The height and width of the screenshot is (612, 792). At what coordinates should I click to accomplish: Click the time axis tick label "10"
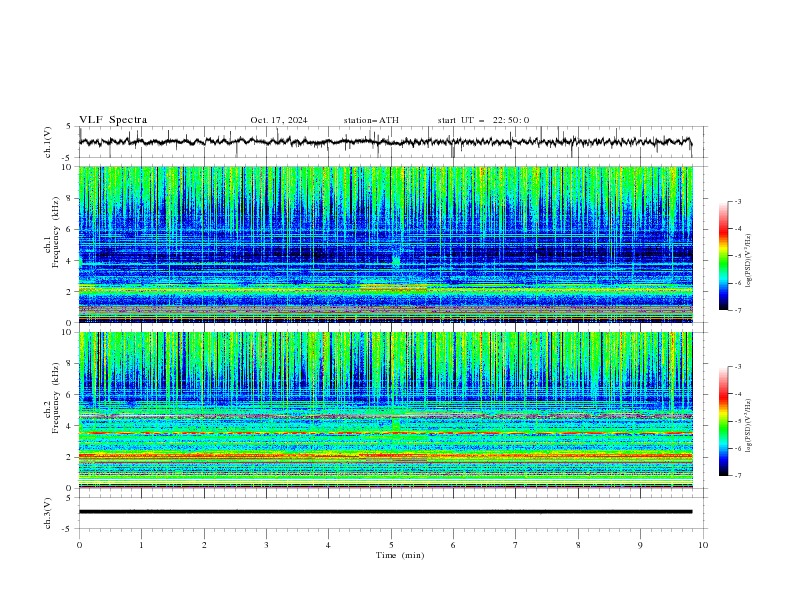click(x=703, y=545)
